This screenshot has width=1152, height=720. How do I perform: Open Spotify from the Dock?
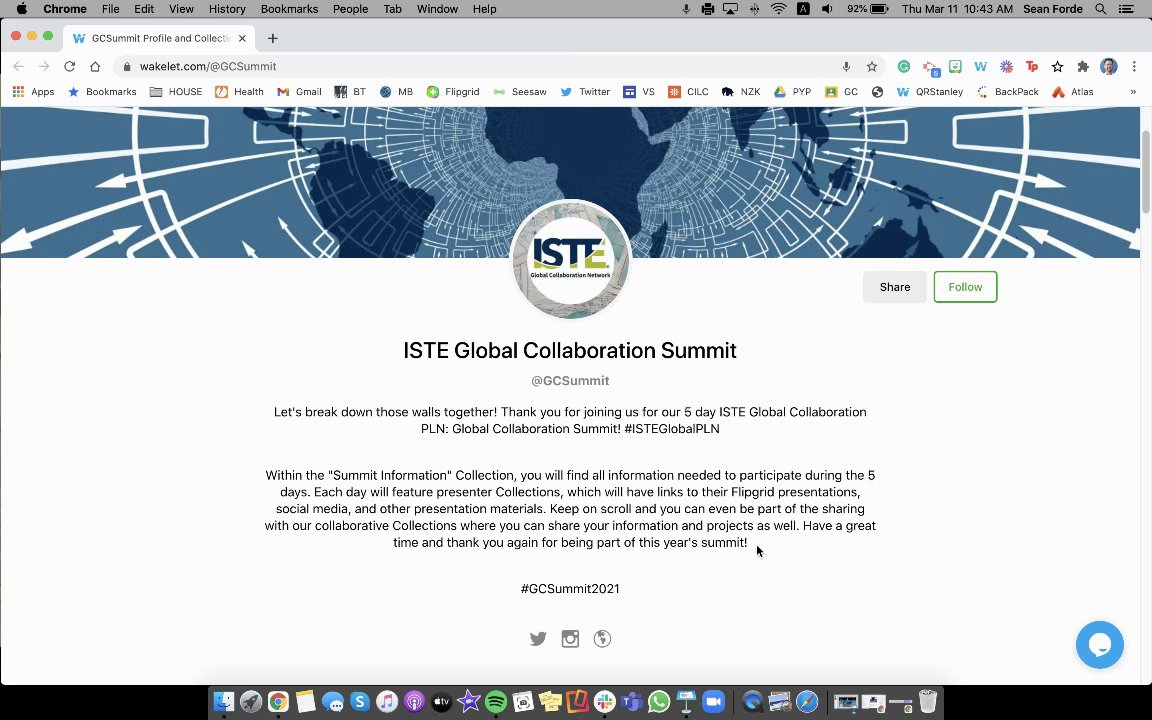click(x=496, y=702)
